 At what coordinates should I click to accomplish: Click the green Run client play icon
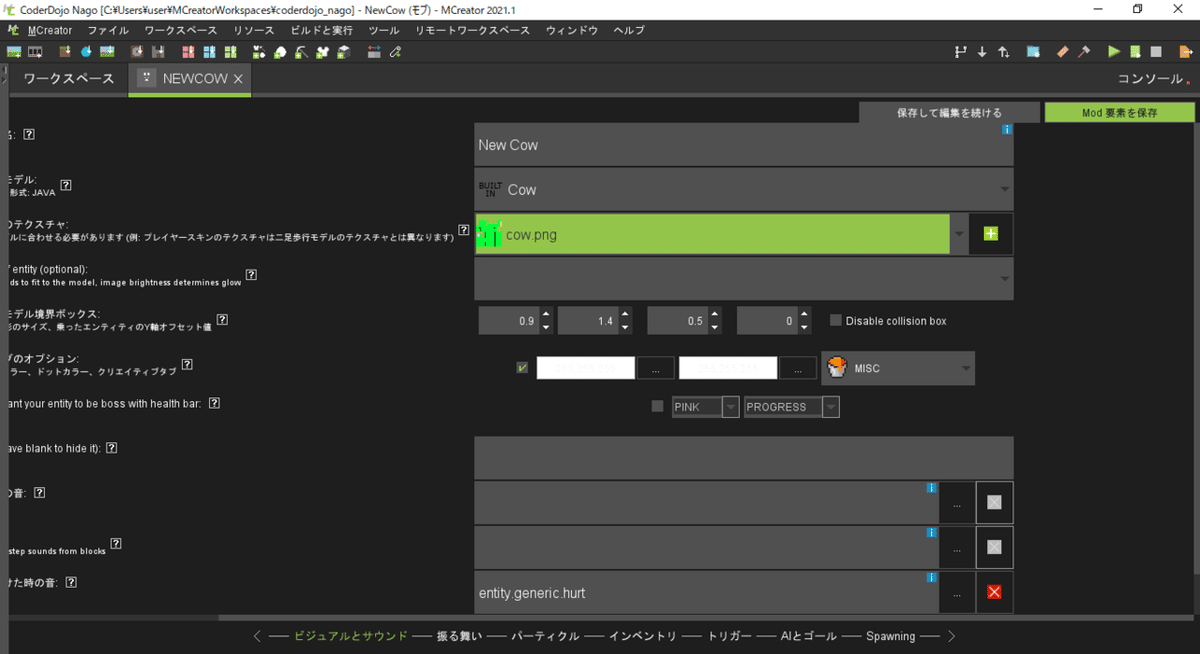pyautogui.click(x=1113, y=51)
